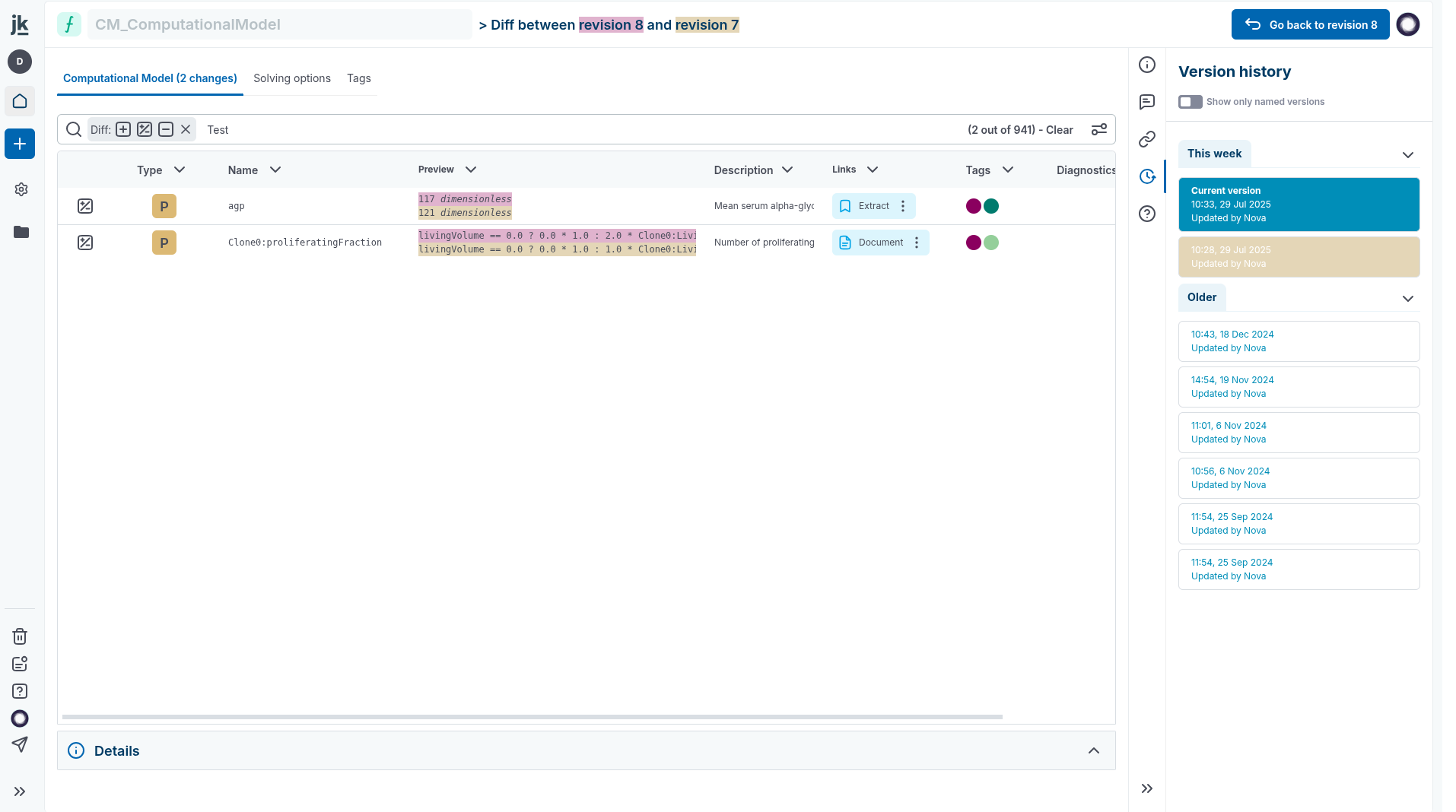1456x812 pixels.
Task: Open the links panel icon
Action: tap(1147, 139)
